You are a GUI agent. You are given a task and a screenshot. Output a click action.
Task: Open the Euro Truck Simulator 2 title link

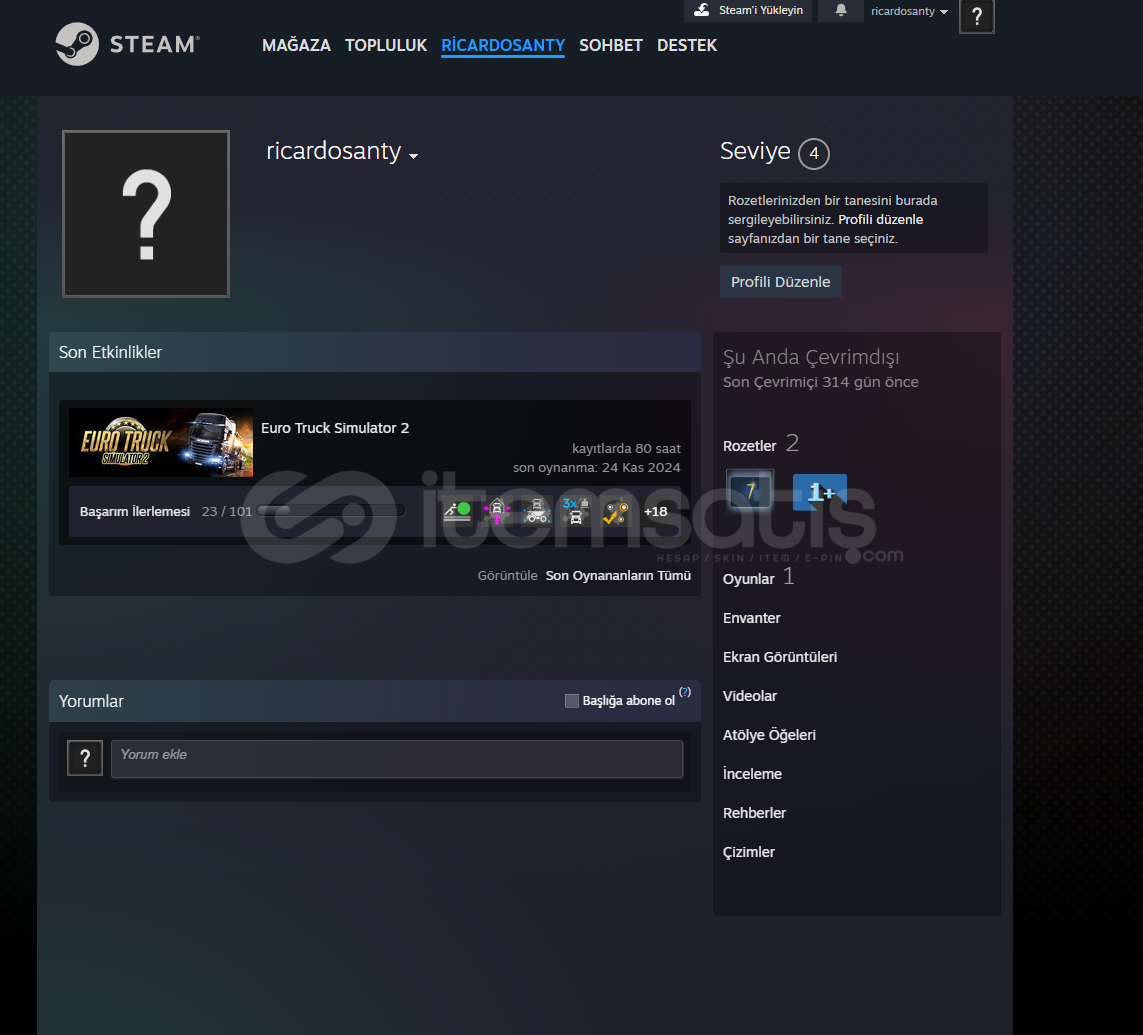(x=335, y=428)
